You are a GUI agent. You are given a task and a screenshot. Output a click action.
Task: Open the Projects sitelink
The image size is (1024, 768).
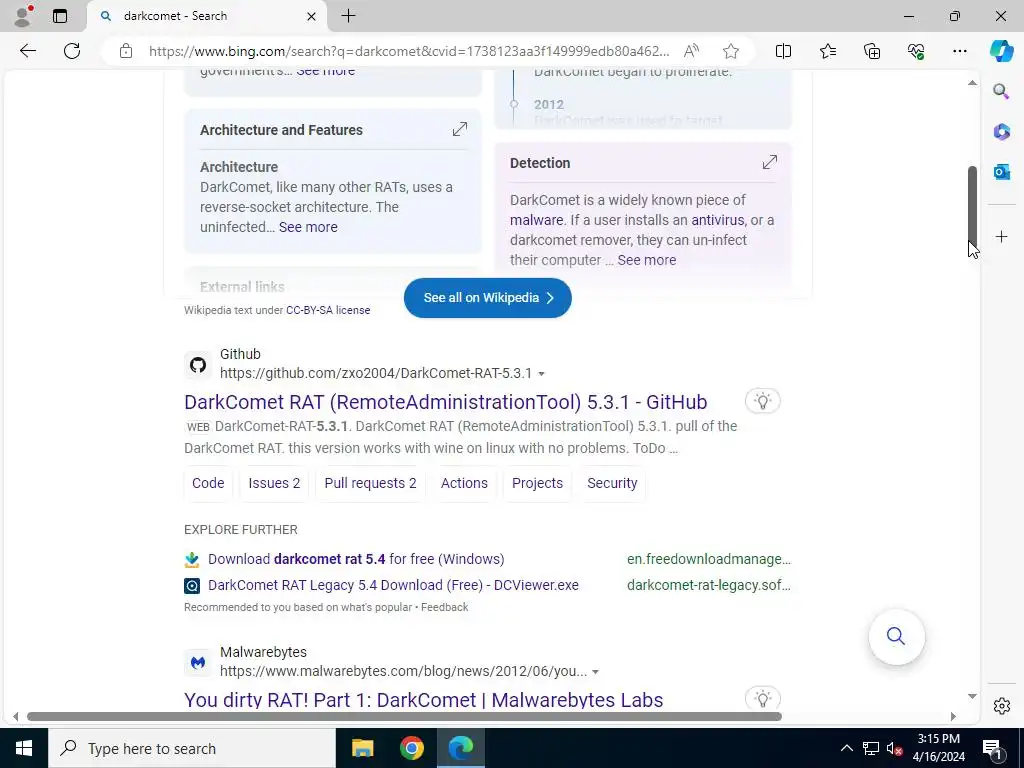[537, 483]
